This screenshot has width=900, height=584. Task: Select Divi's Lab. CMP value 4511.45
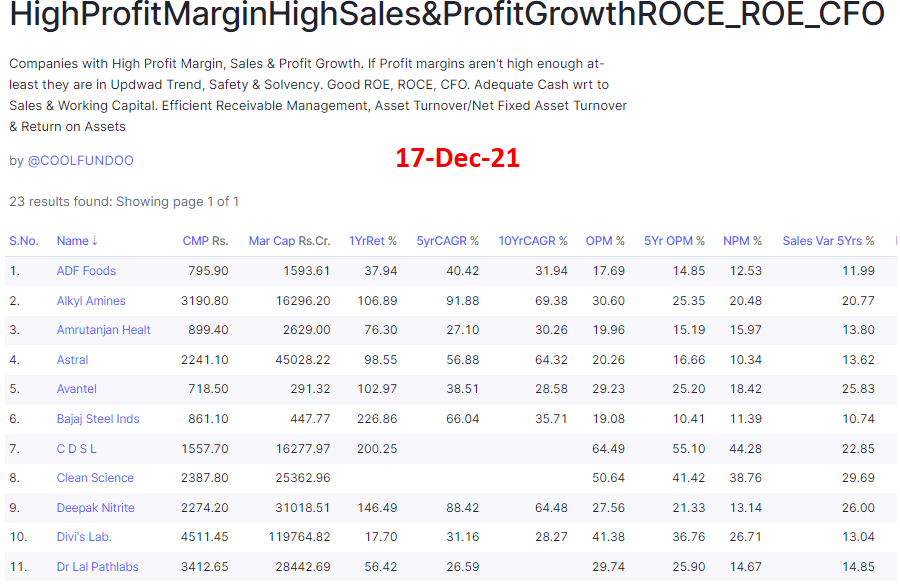(x=205, y=537)
